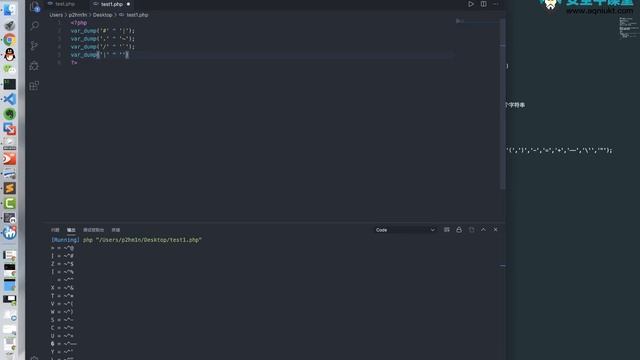Image resolution: width=640 pixels, height=360 pixels.
Task: Switch to the Debug Console panel tab
Action: (x=93, y=230)
